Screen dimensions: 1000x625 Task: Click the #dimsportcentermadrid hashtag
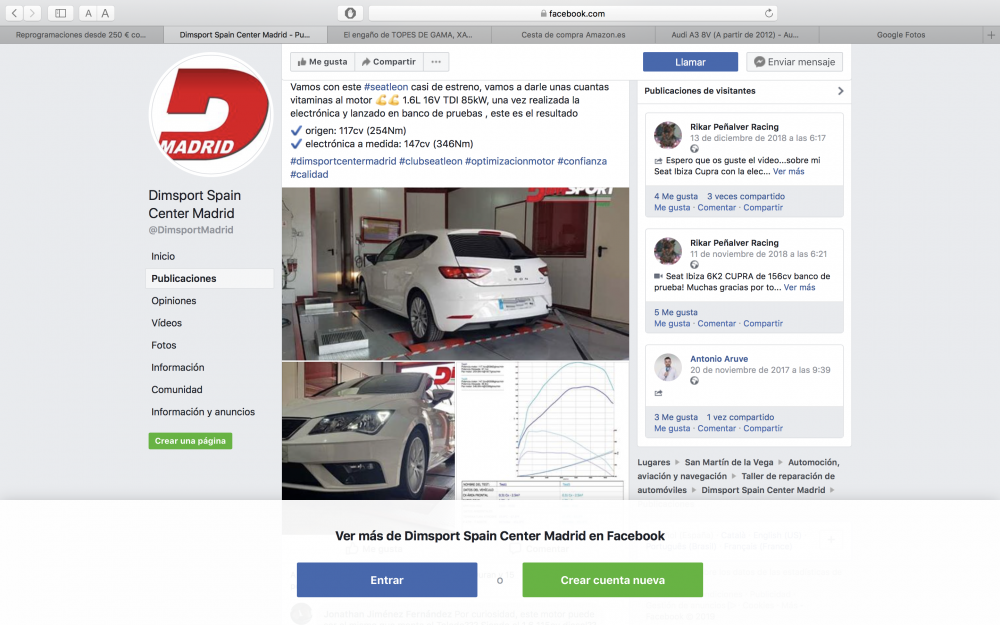(343, 161)
